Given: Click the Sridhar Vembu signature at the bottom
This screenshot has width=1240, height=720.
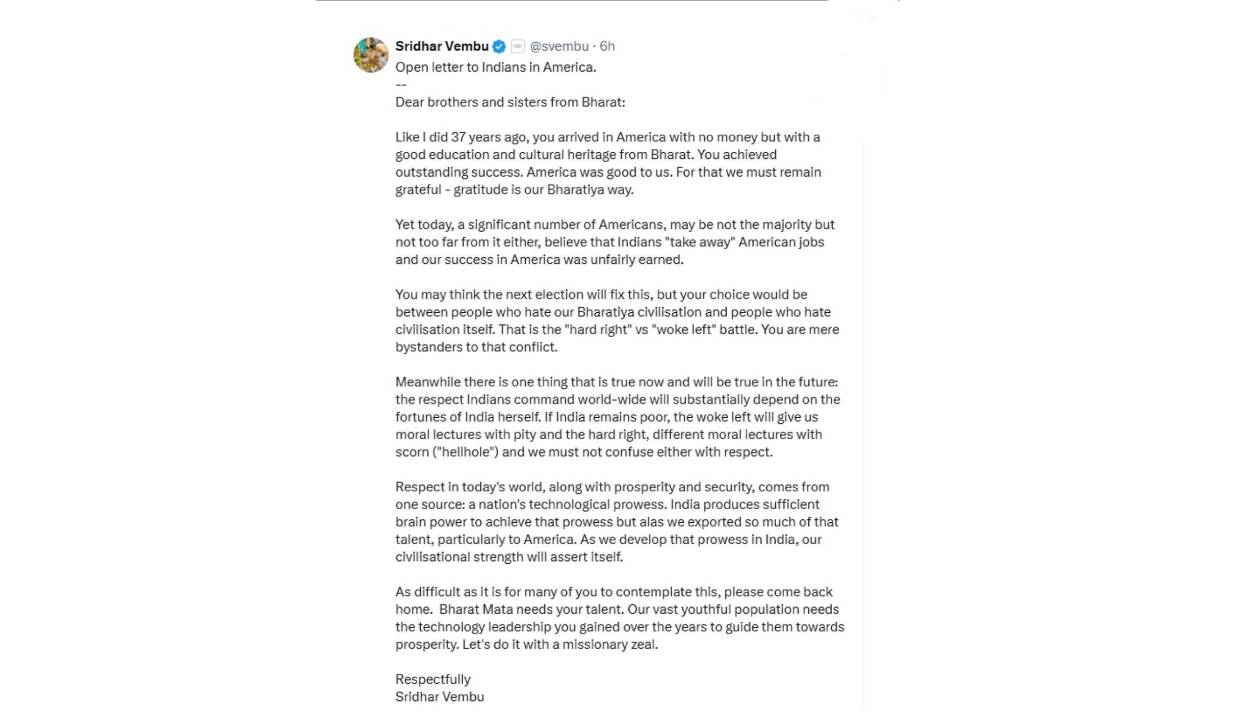Looking at the screenshot, I should pyautogui.click(x=439, y=697).
